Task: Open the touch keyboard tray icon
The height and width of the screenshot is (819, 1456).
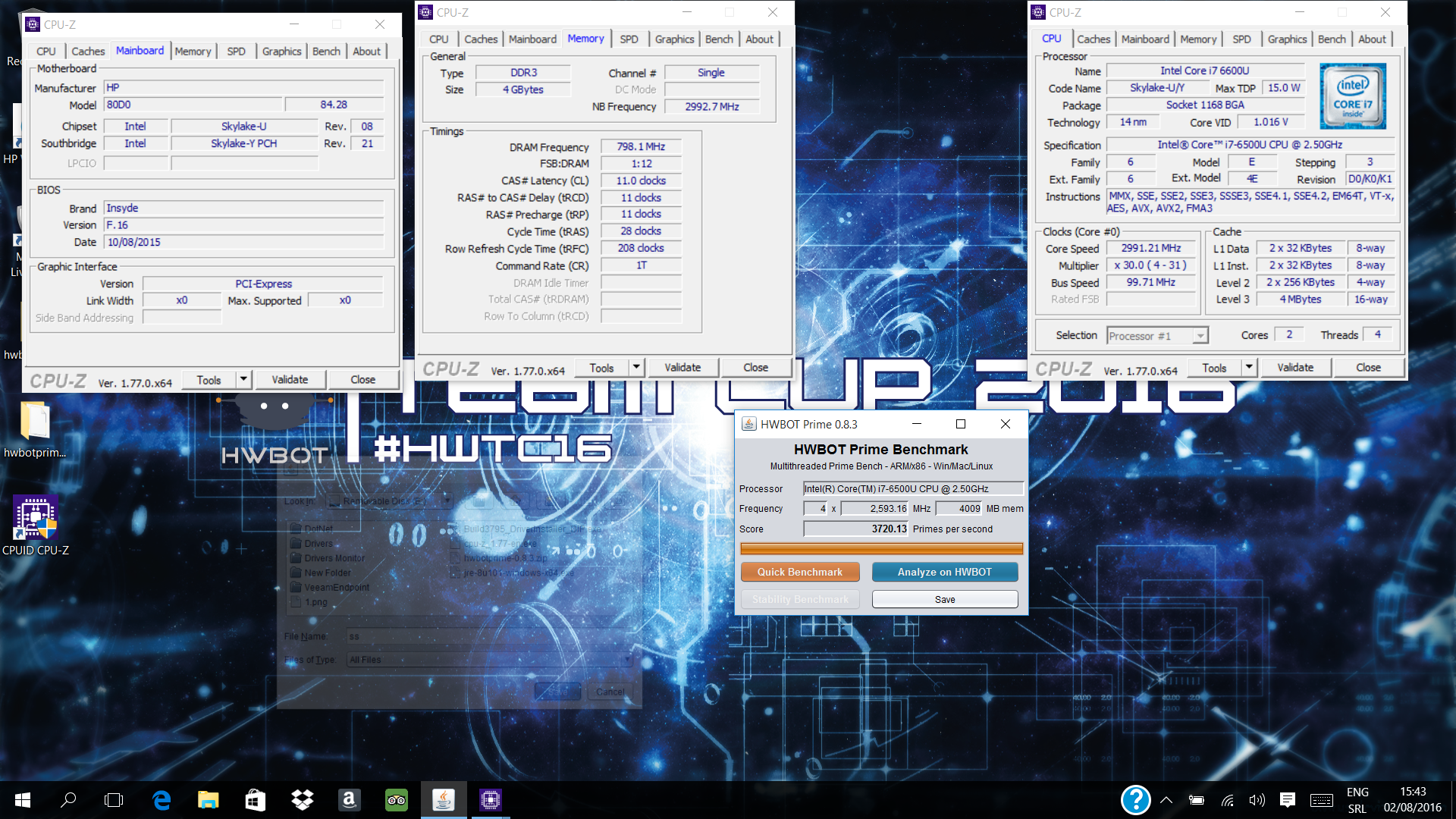Action: click(x=1322, y=799)
